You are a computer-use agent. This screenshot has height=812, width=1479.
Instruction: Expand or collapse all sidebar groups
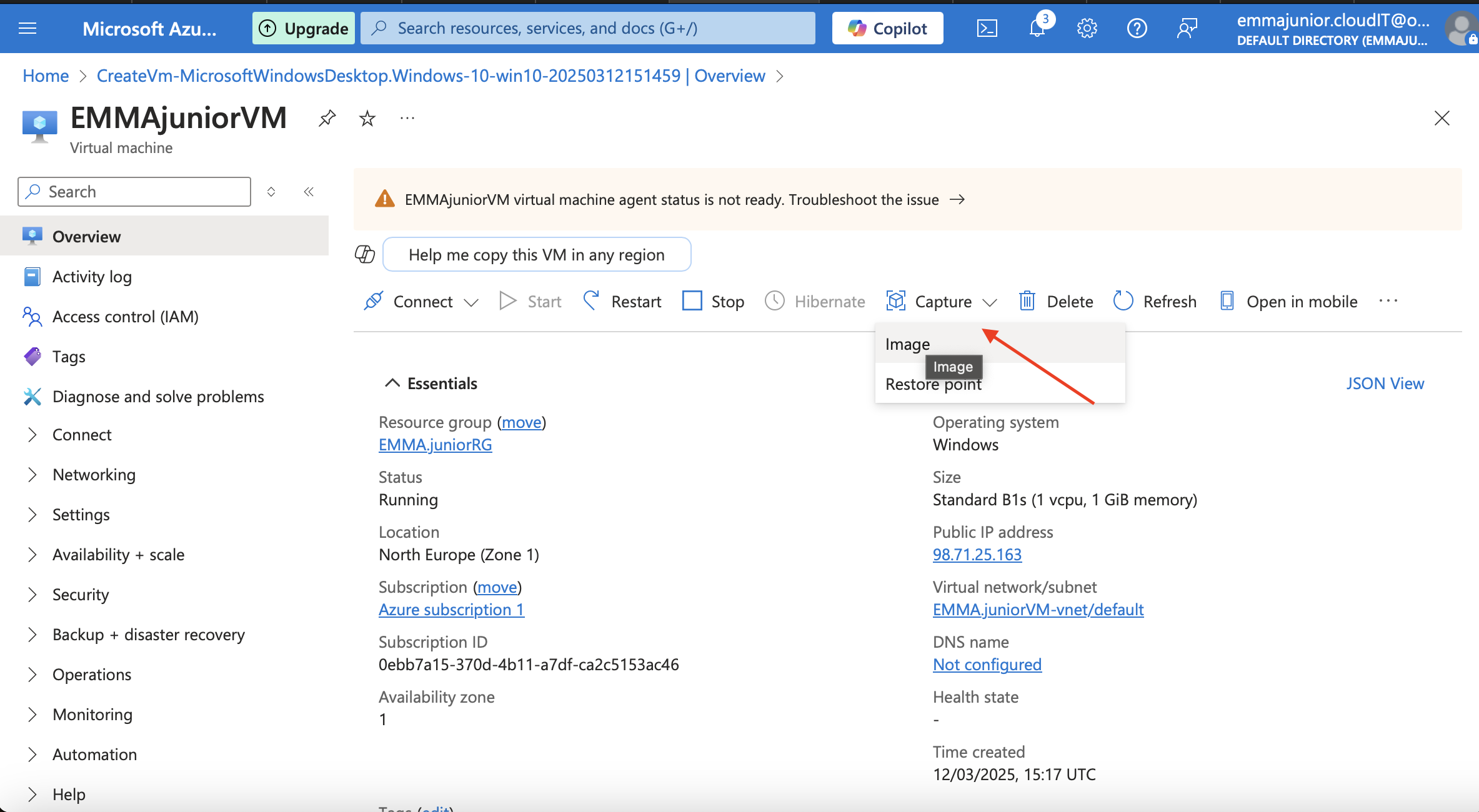[271, 192]
